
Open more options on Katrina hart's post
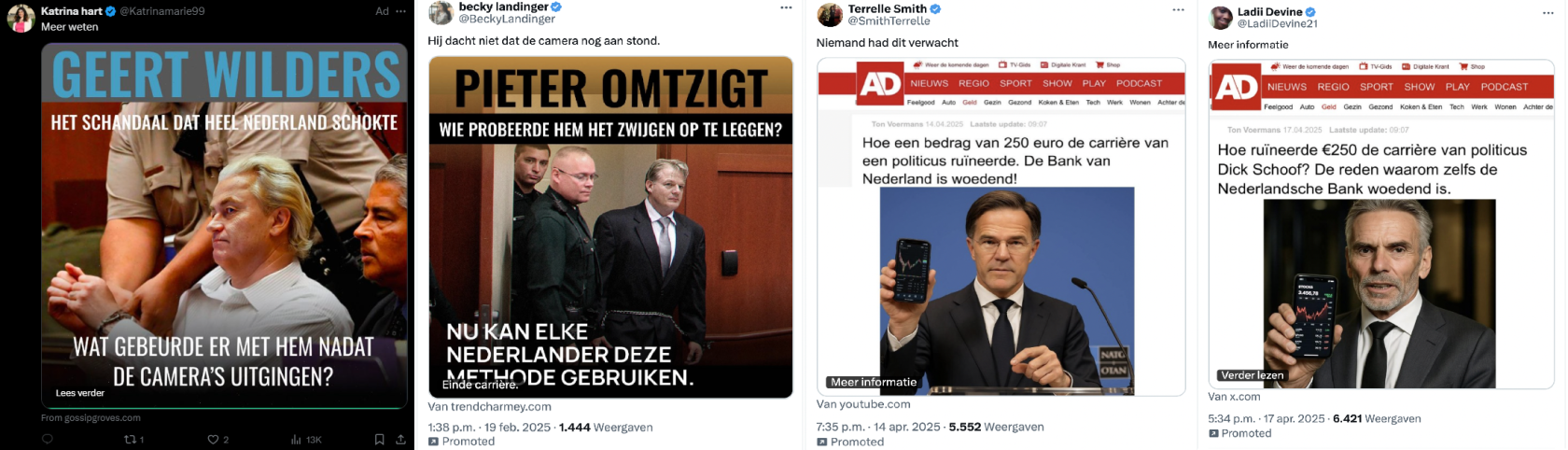click(401, 11)
